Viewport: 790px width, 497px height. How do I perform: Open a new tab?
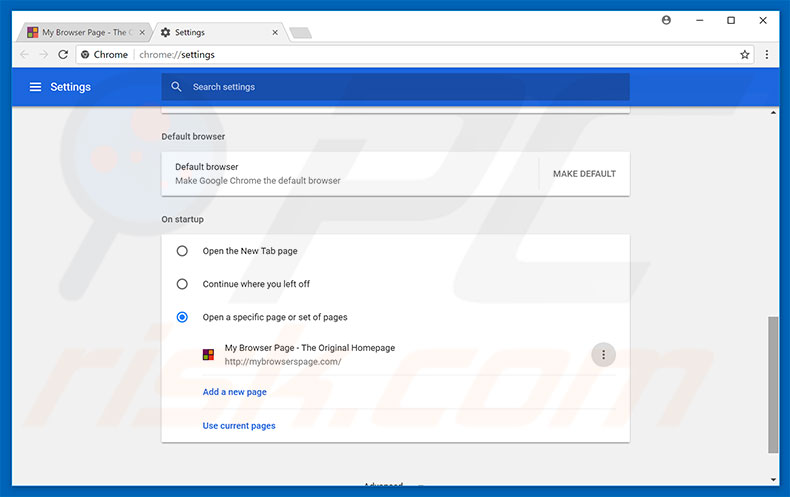tap(301, 33)
